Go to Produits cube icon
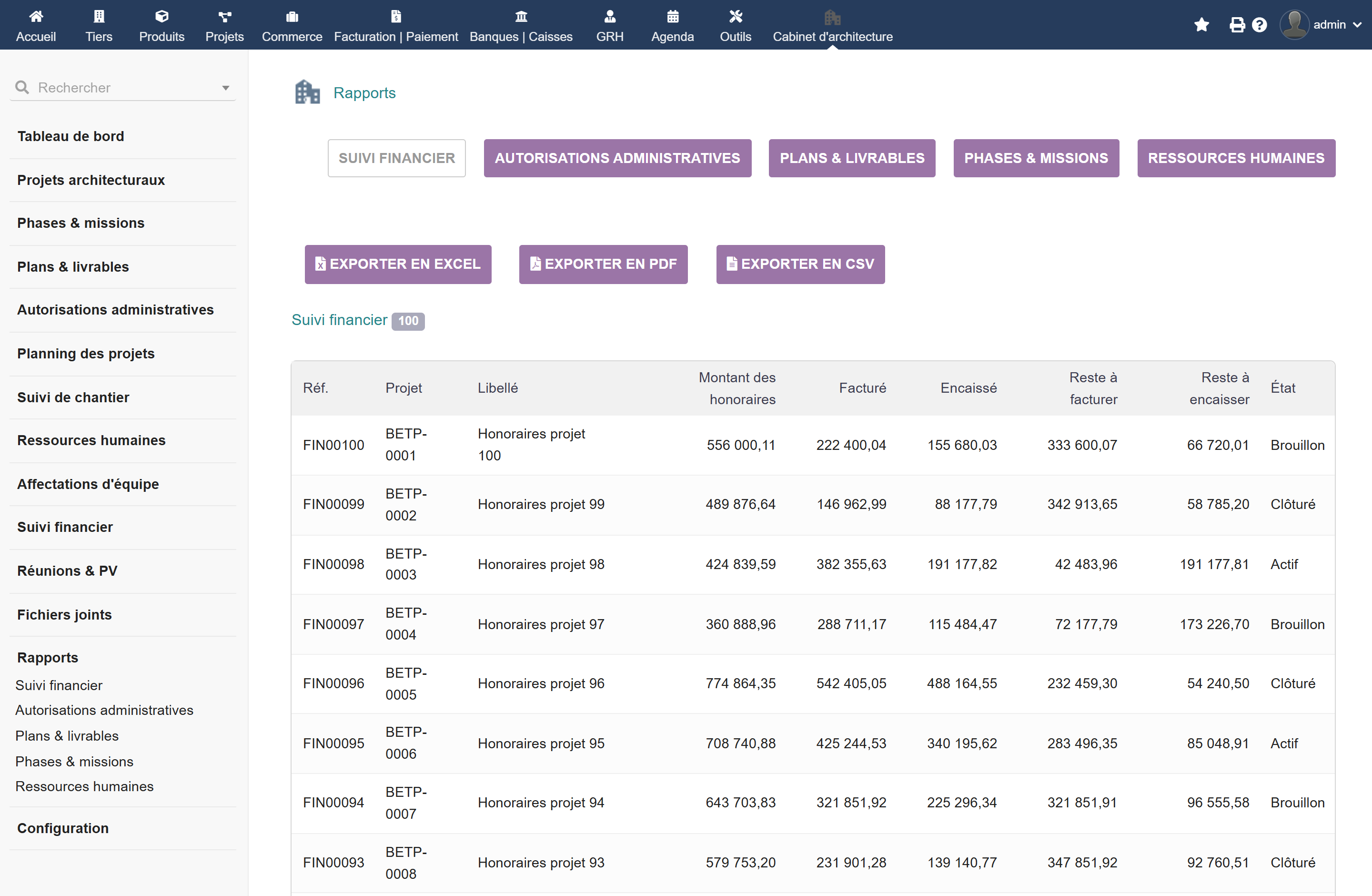The height and width of the screenshot is (896, 1372). tap(161, 16)
